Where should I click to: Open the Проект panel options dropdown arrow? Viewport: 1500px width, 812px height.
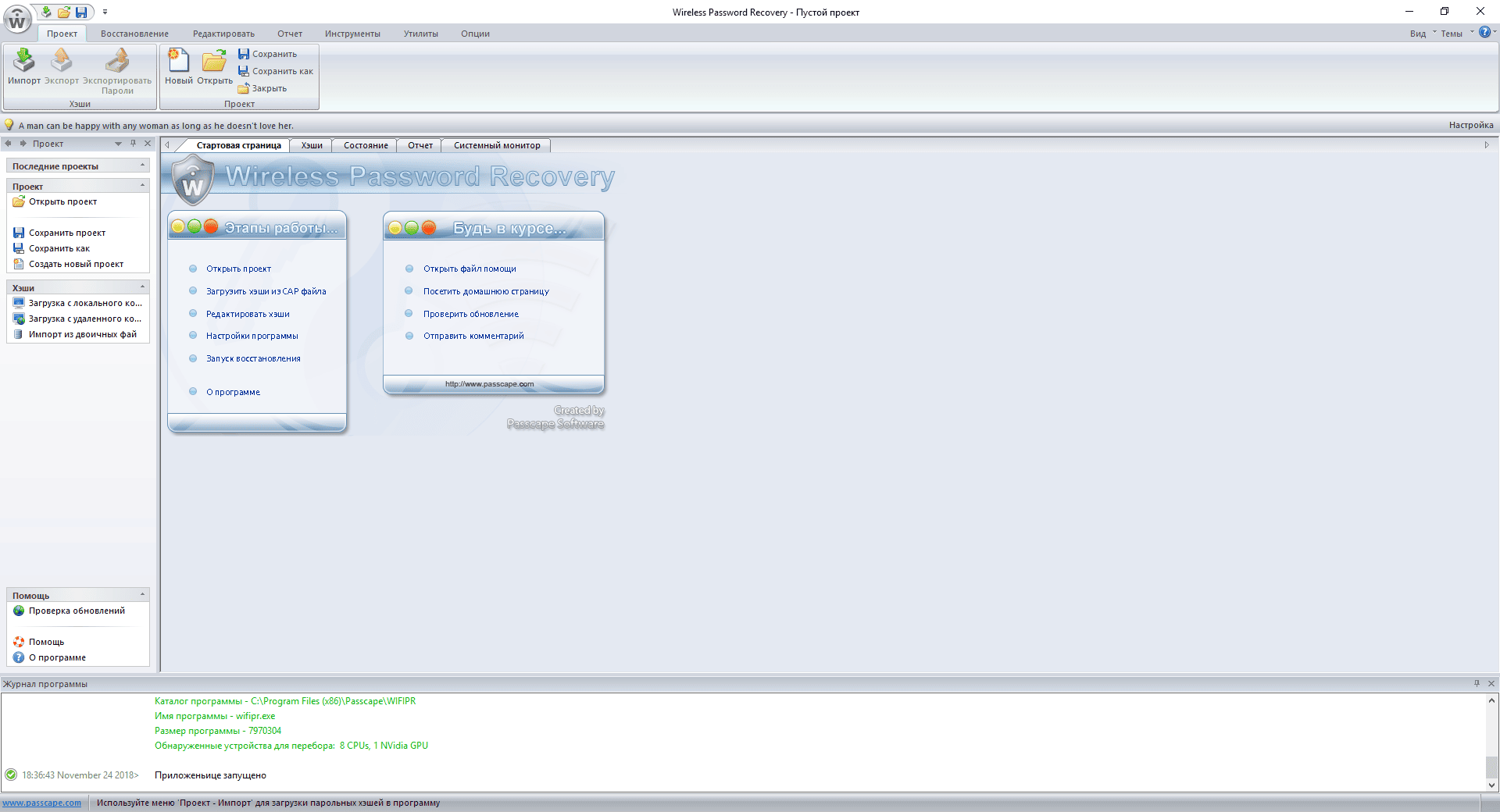118,144
